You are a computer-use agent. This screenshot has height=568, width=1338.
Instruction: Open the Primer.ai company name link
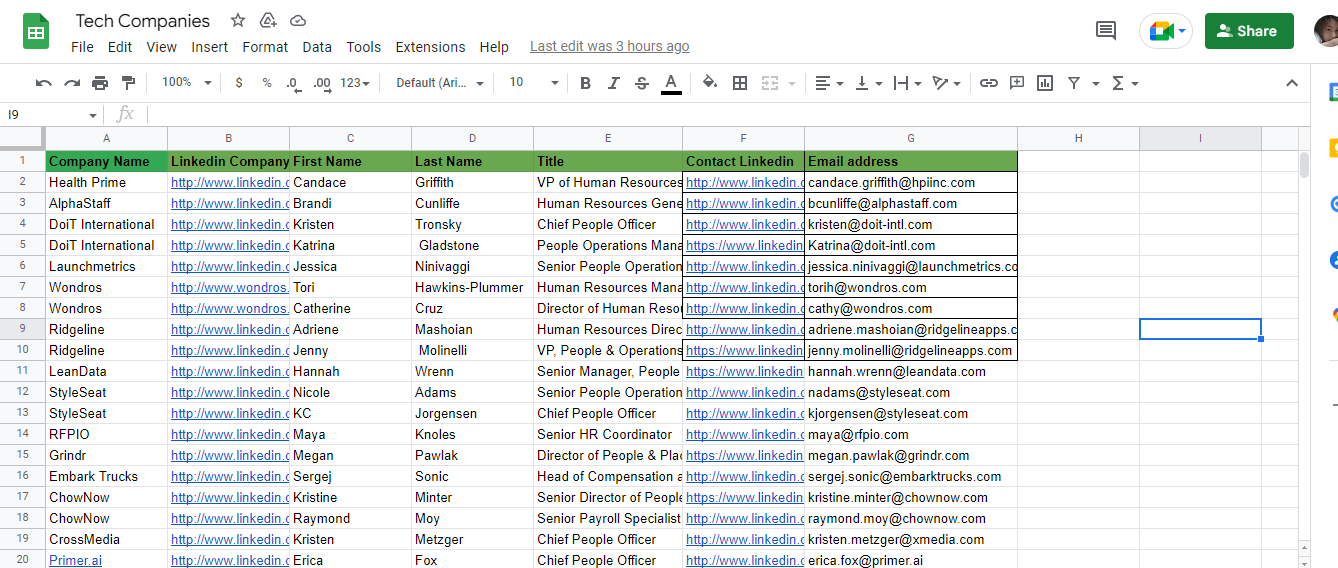coord(75,560)
